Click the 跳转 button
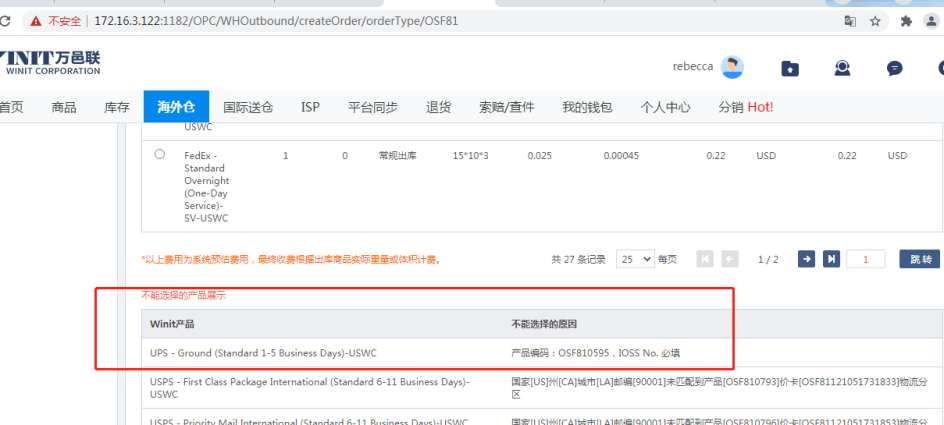The image size is (944, 425). pyautogui.click(x=919, y=259)
